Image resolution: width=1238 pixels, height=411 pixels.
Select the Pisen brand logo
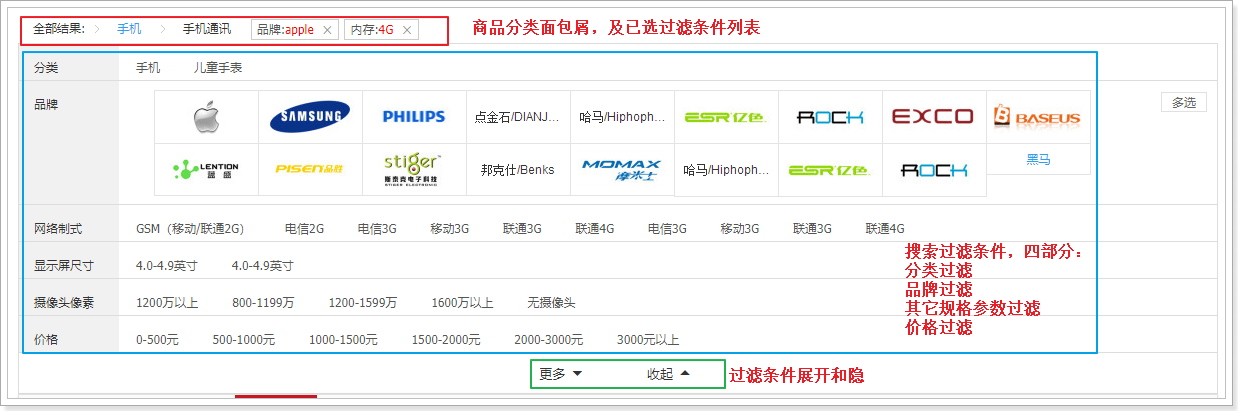(x=310, y=169)
